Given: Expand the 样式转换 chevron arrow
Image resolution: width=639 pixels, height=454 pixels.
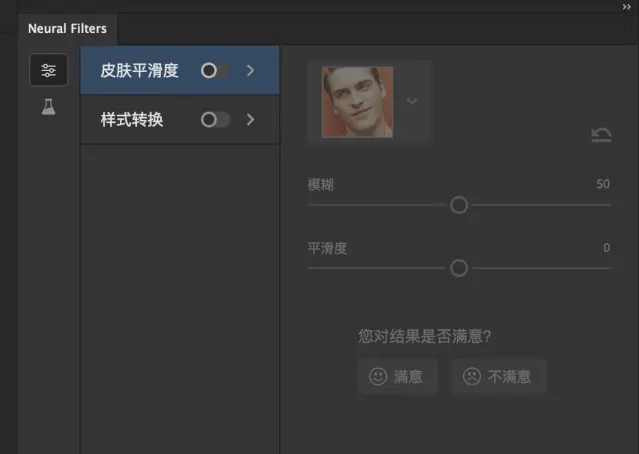Looking at the screenshot, I should pos(251,120).
